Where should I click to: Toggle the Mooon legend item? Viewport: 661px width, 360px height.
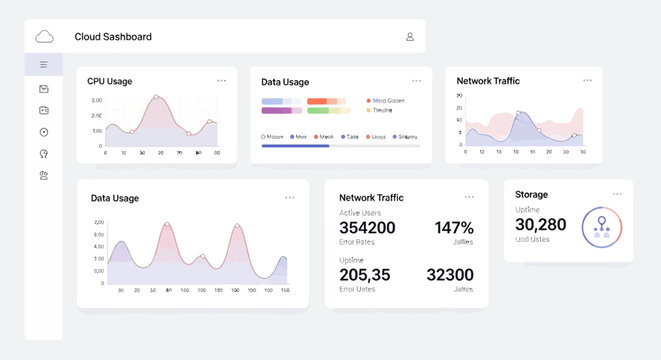pos(272,137)
